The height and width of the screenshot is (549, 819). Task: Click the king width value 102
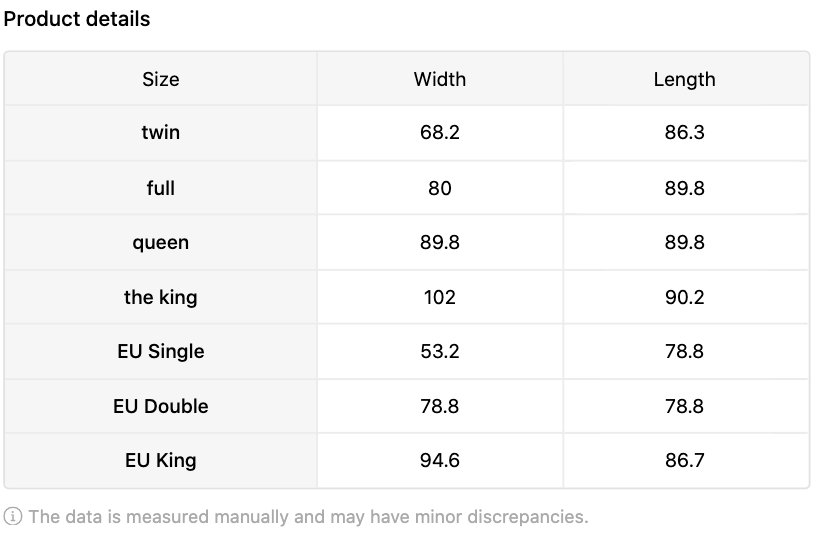(440, 297)
